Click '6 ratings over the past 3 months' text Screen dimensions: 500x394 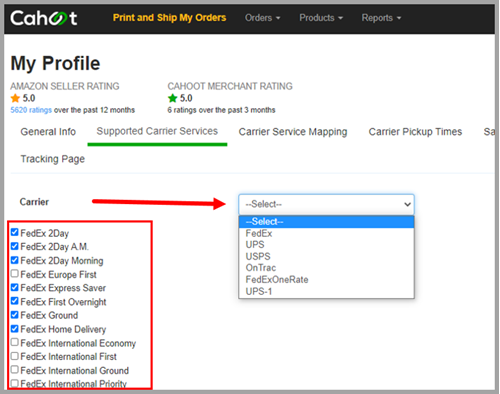point(221,110)
